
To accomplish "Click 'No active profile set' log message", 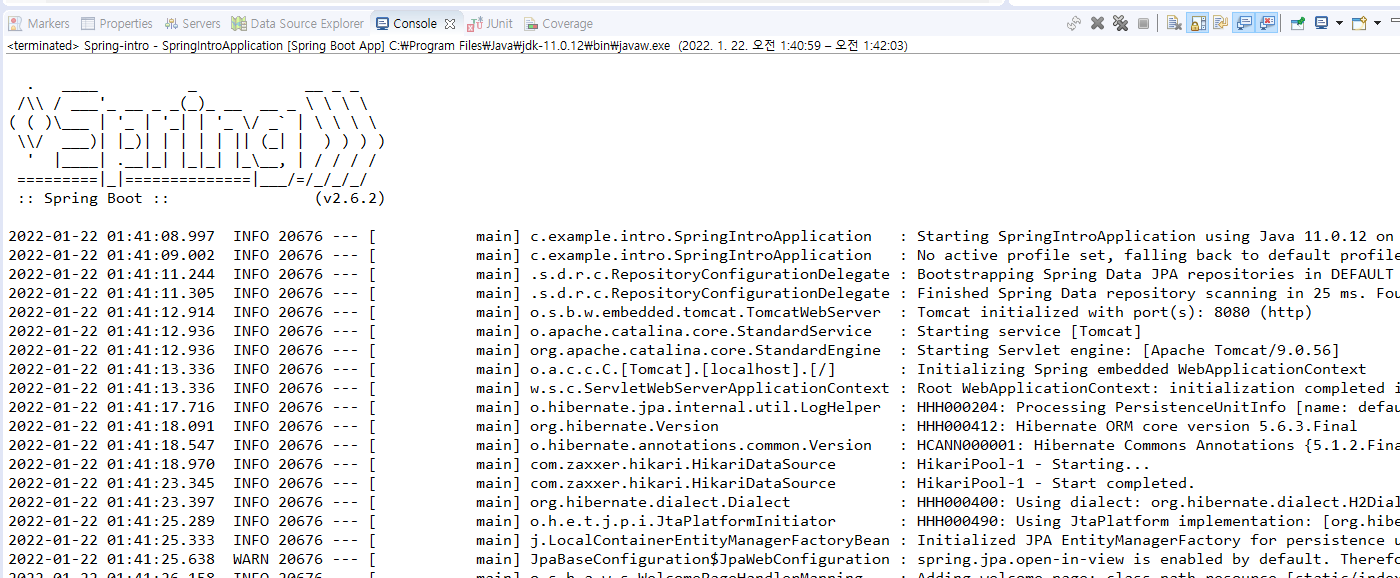I will (x=1011, y=255).
